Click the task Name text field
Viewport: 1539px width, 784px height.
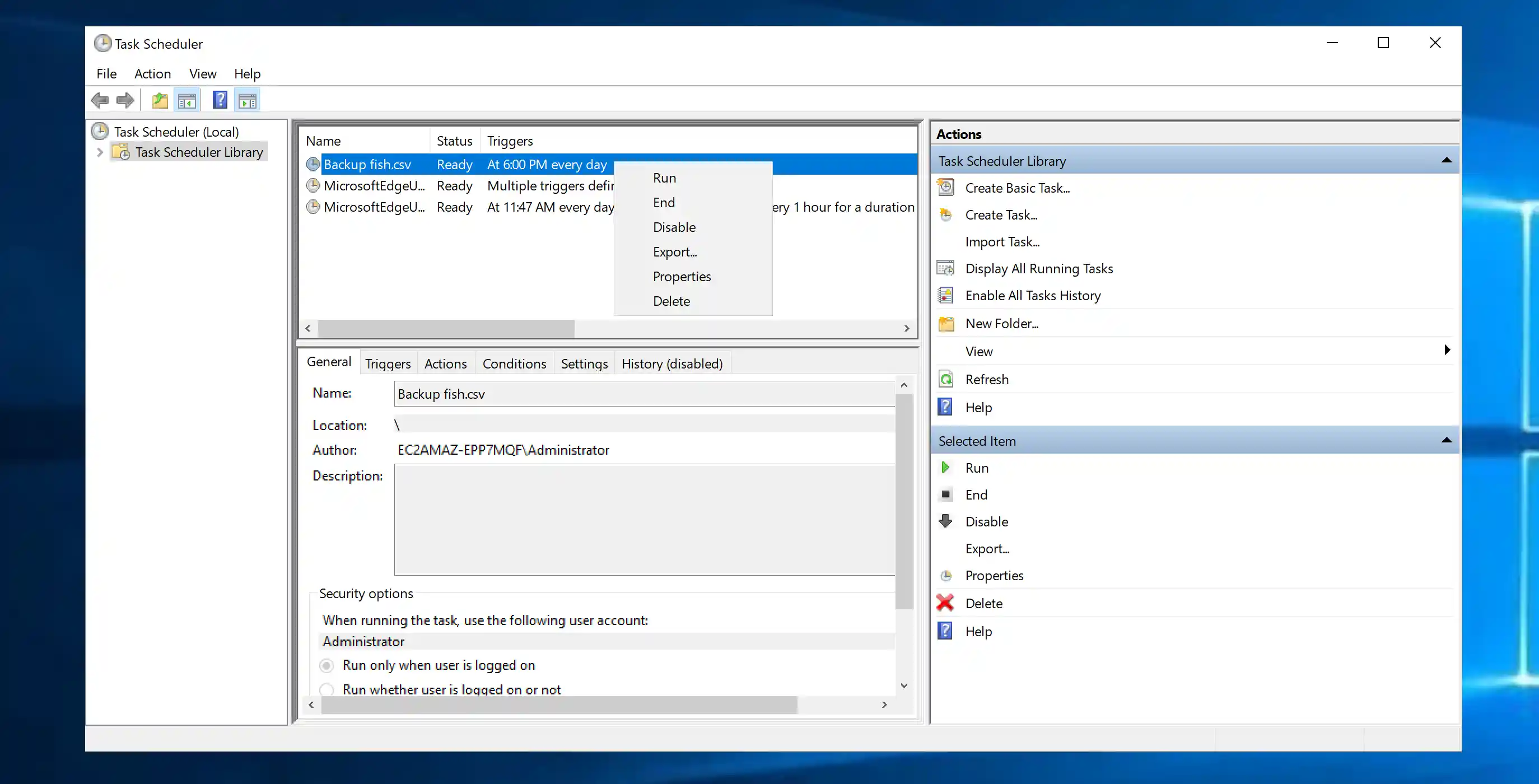coord(644,394)
